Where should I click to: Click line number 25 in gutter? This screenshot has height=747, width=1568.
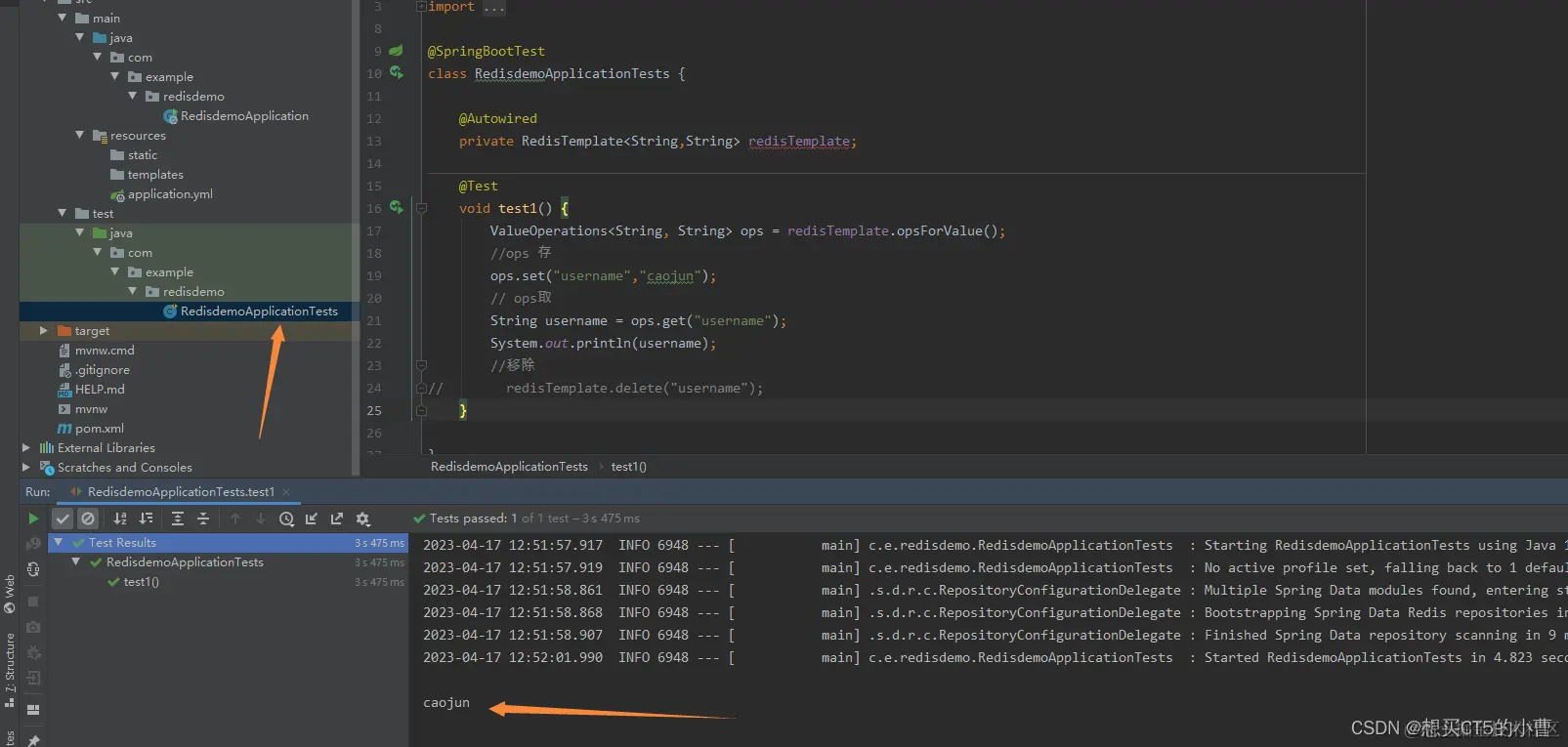[374, 411]
